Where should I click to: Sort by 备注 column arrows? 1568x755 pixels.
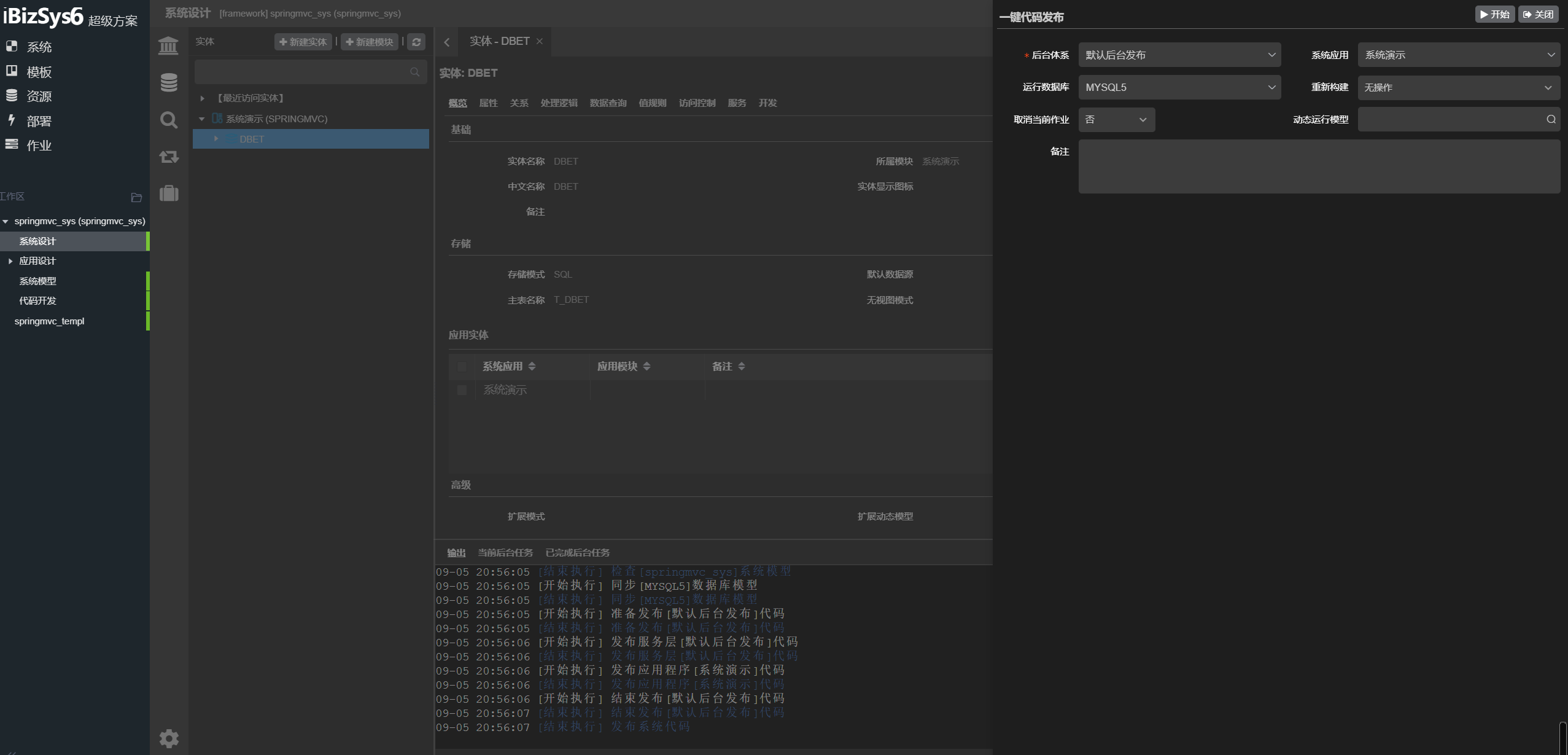pyautogui.click(x=742, y=366)
